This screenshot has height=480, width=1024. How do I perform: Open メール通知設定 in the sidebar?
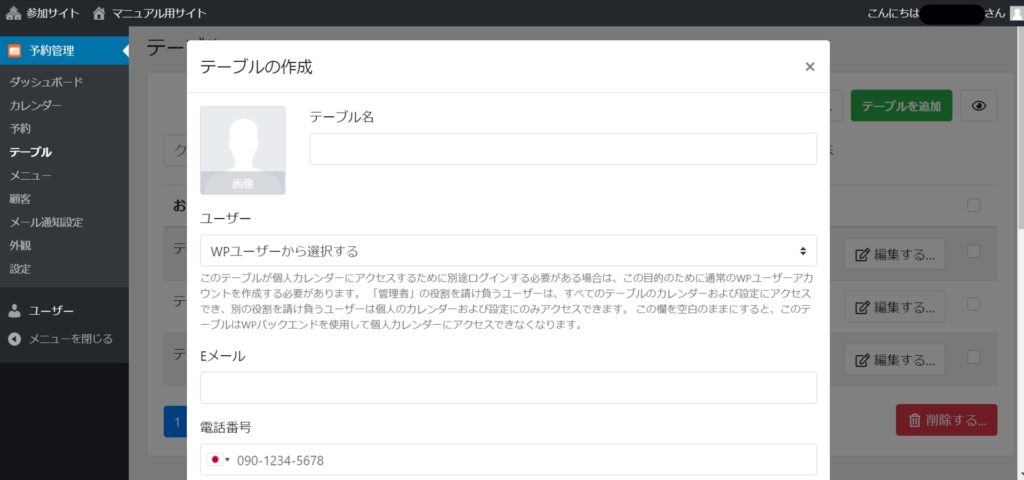click(46, 222)
